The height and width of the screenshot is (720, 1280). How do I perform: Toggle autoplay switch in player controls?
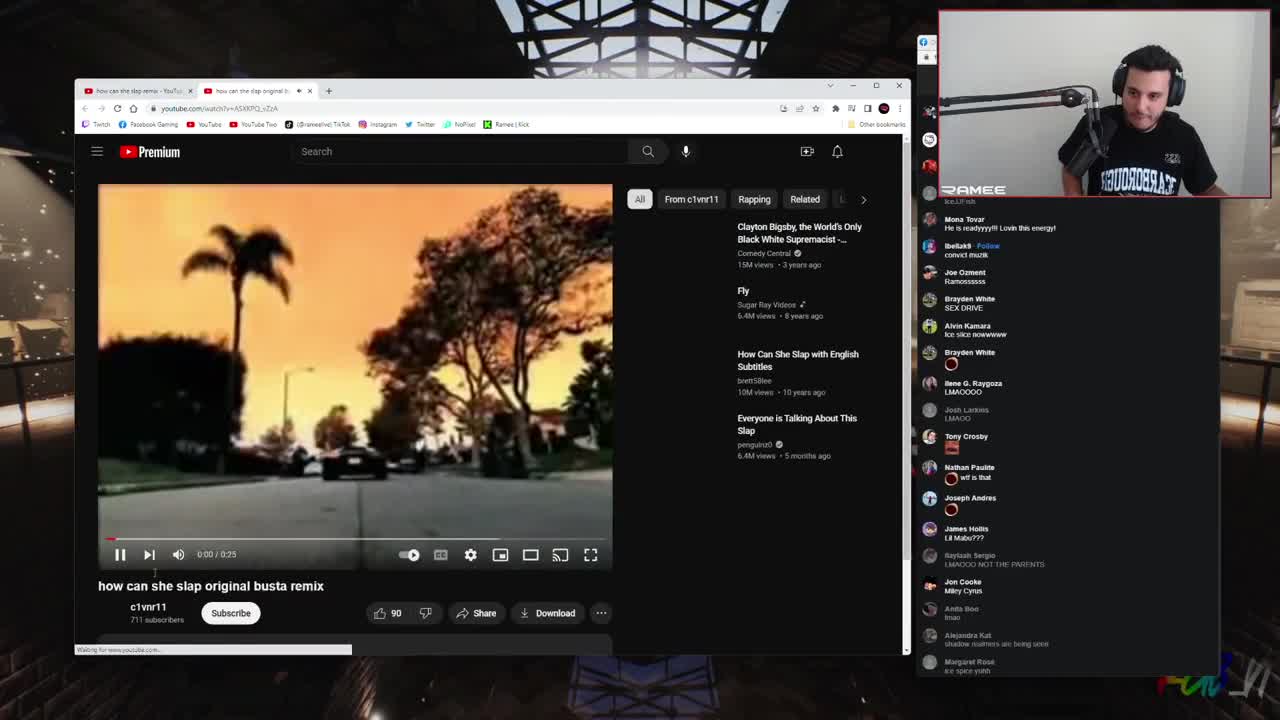pyautogui.click(x=408, y=554)
